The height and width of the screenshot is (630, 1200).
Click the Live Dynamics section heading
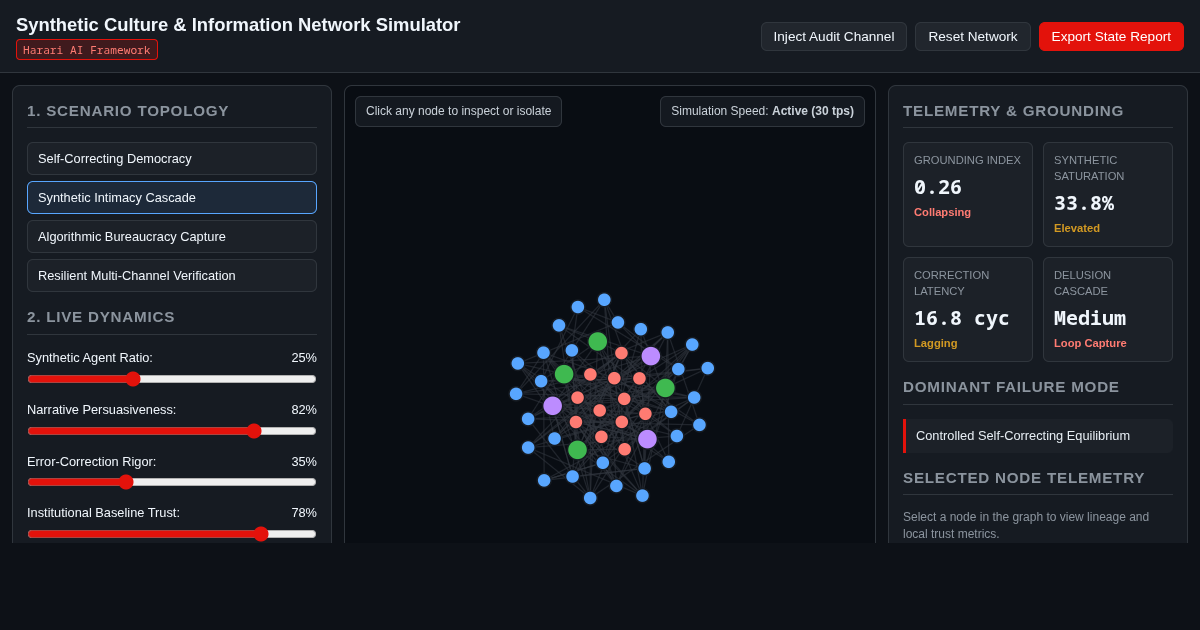pyautogui.click(x=101, y=317)
